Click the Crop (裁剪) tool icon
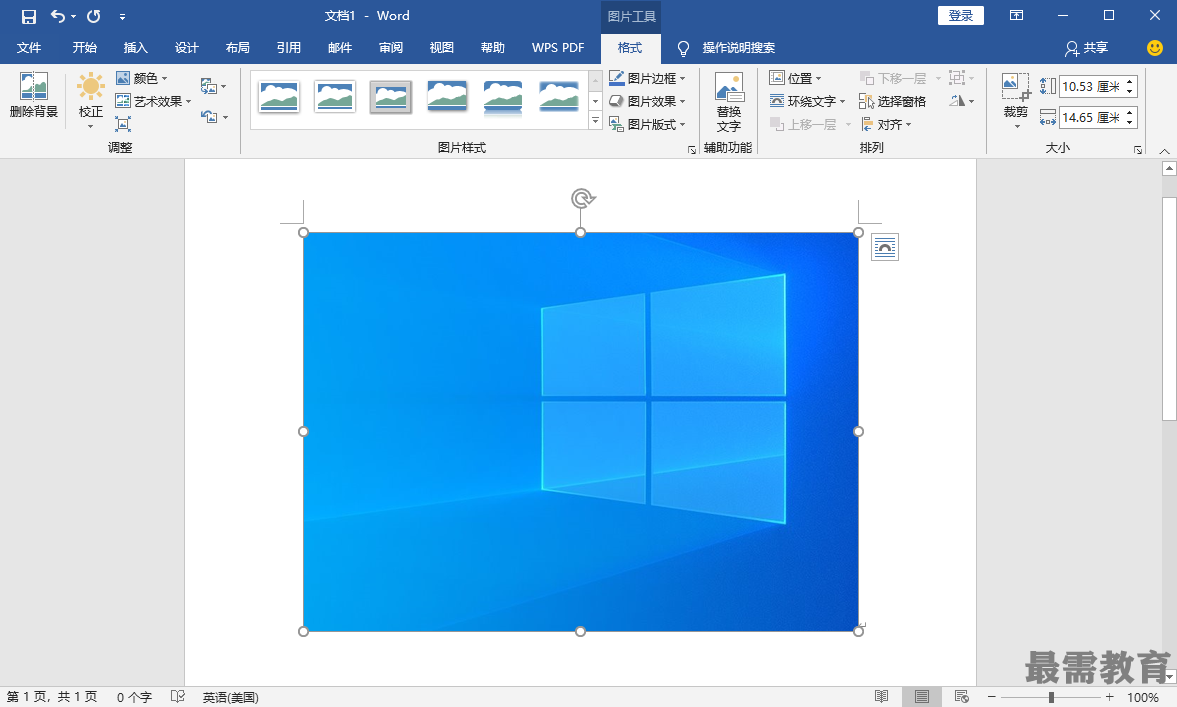 click(1016, 86)
